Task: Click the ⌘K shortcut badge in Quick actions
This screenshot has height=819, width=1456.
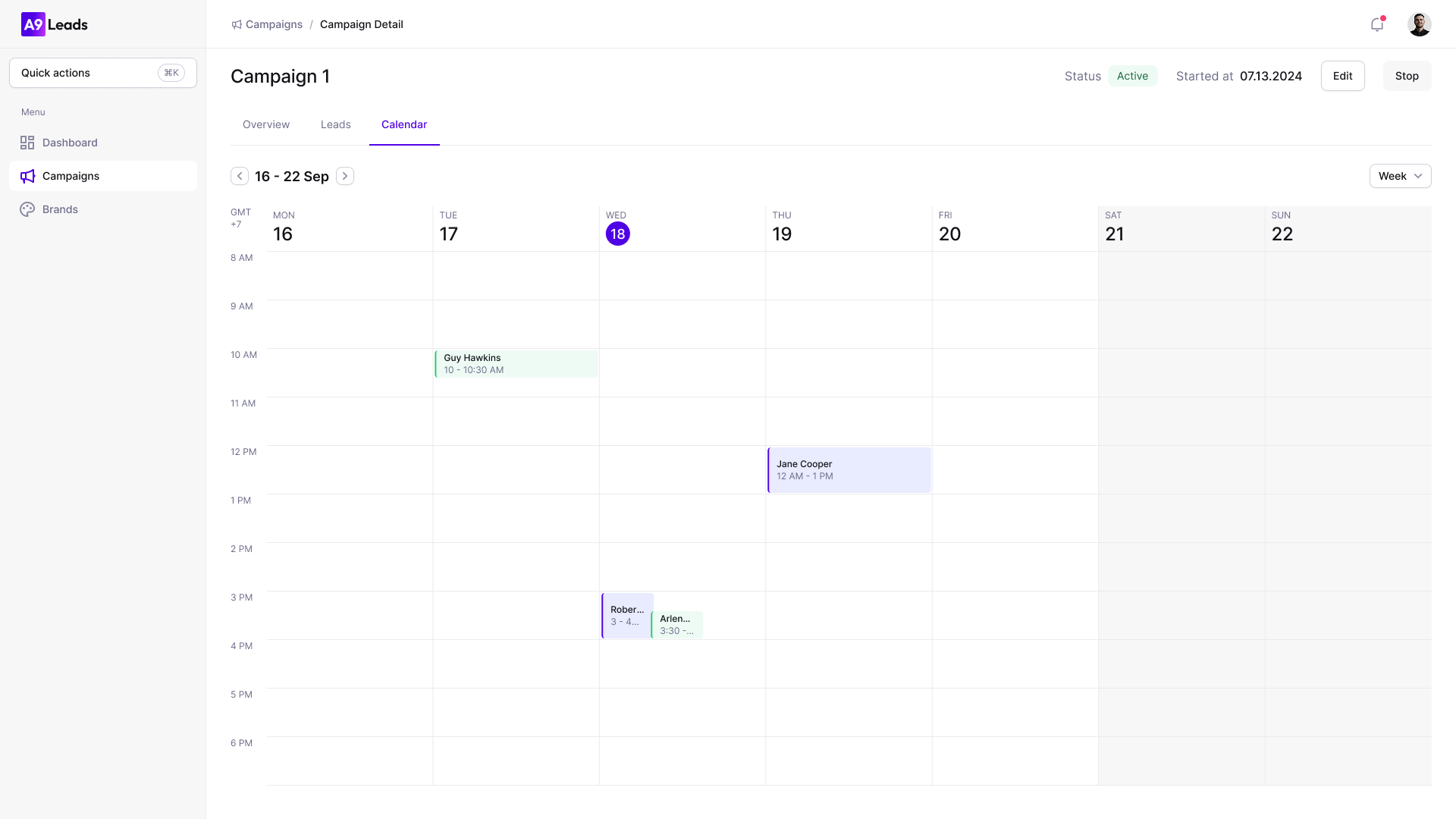Action: 171,73
